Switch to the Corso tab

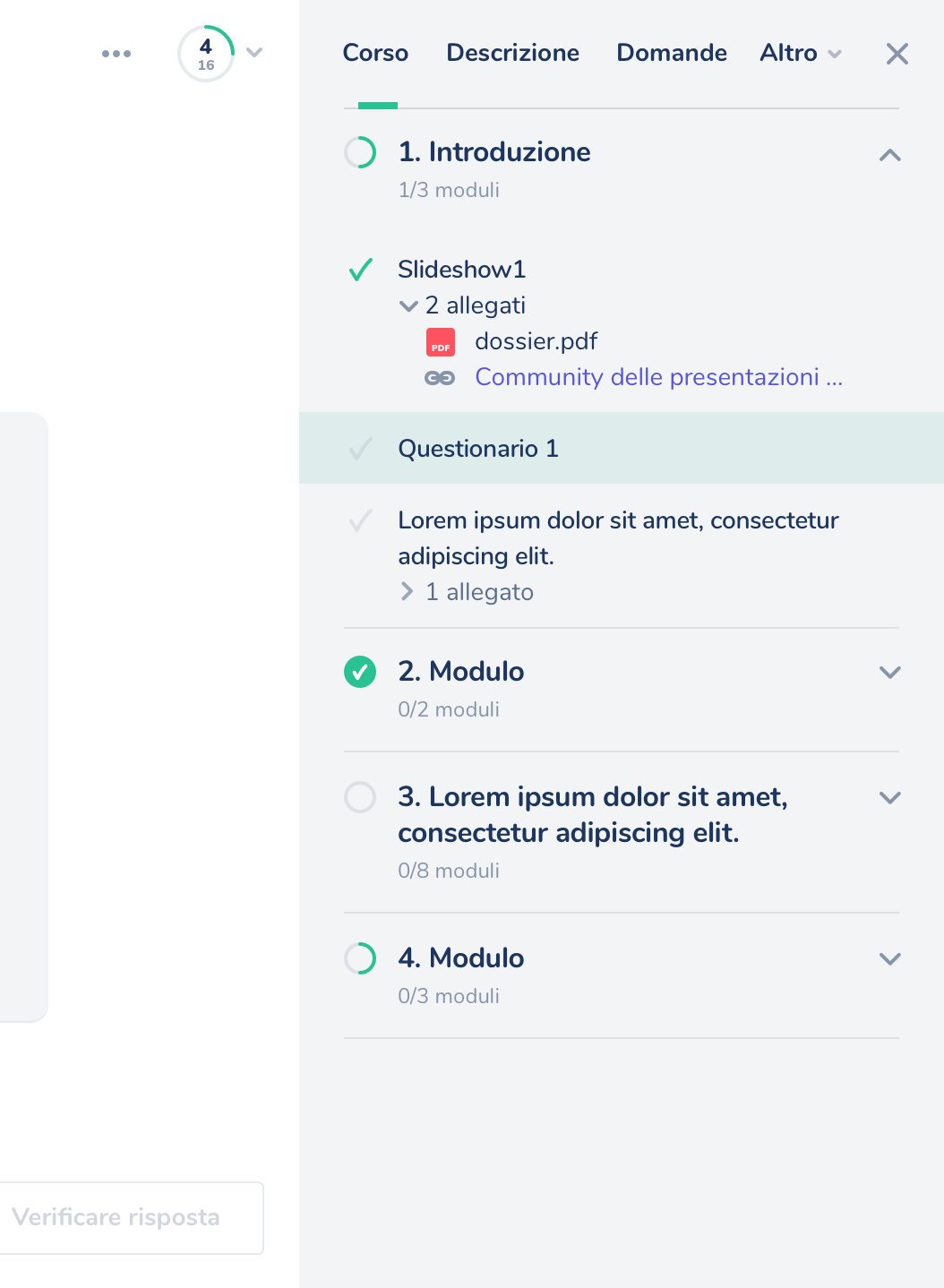(375, 53)
